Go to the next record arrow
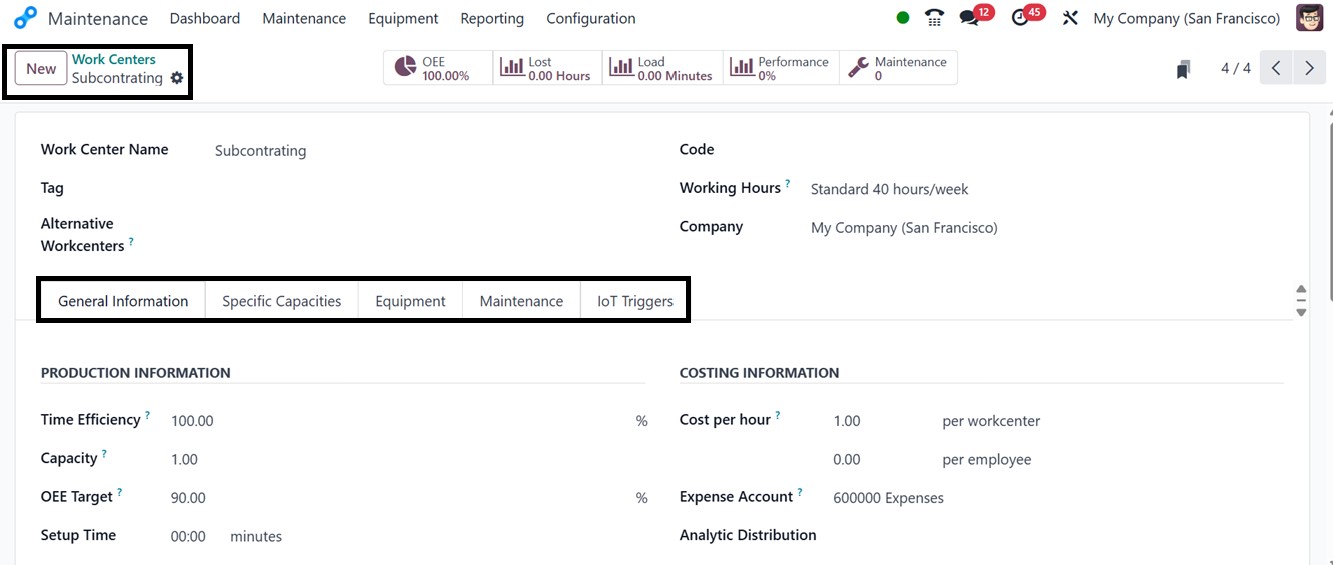This screenshot has height=565, width=1333. click(x=1309, y=68)
